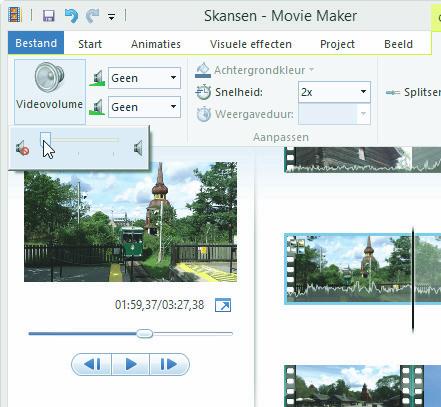441x407 pixels.
Task: Click the Splitsen split tool
Action: (x=413, y=92)
